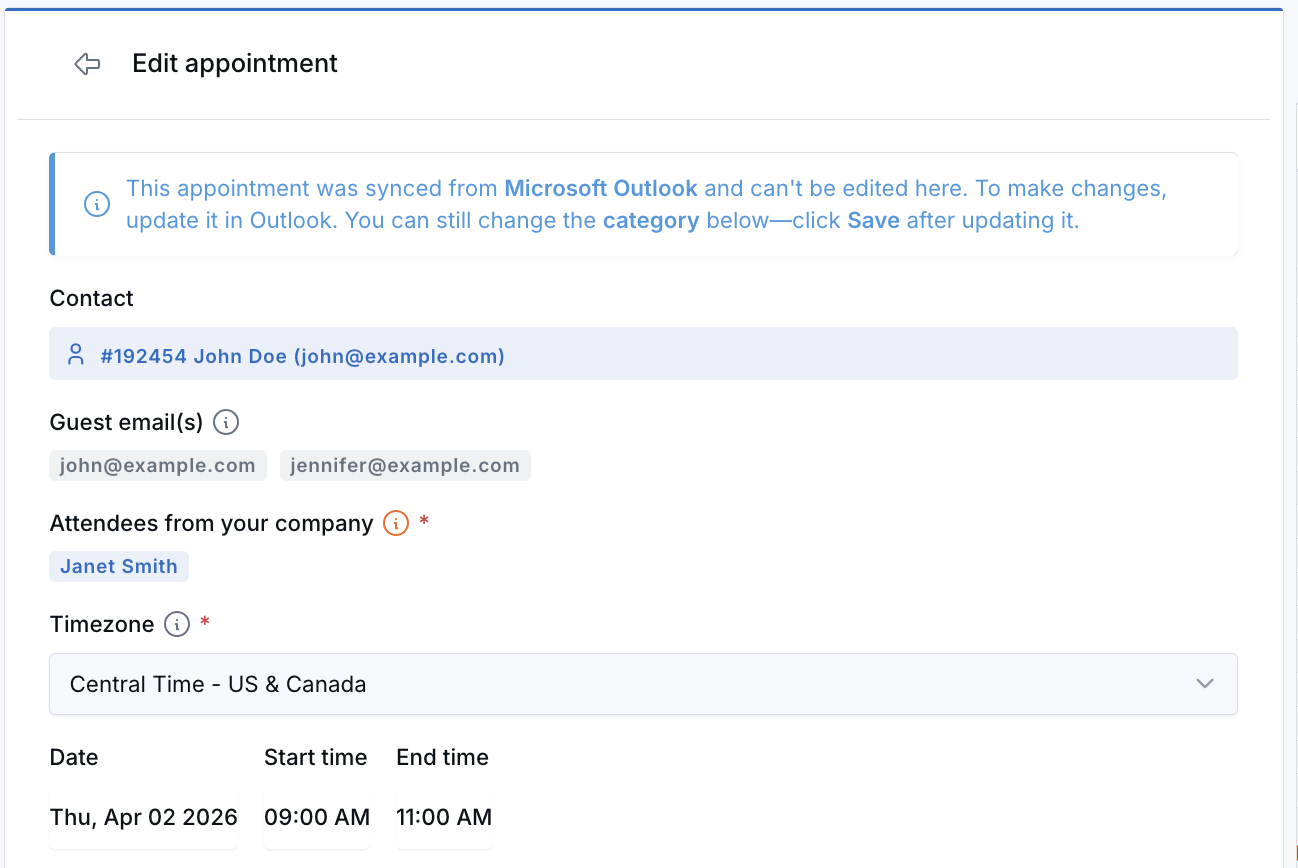Click the bolded Save text in the banner
This screenshot has height=868, width=1298.
click(872, 220)
